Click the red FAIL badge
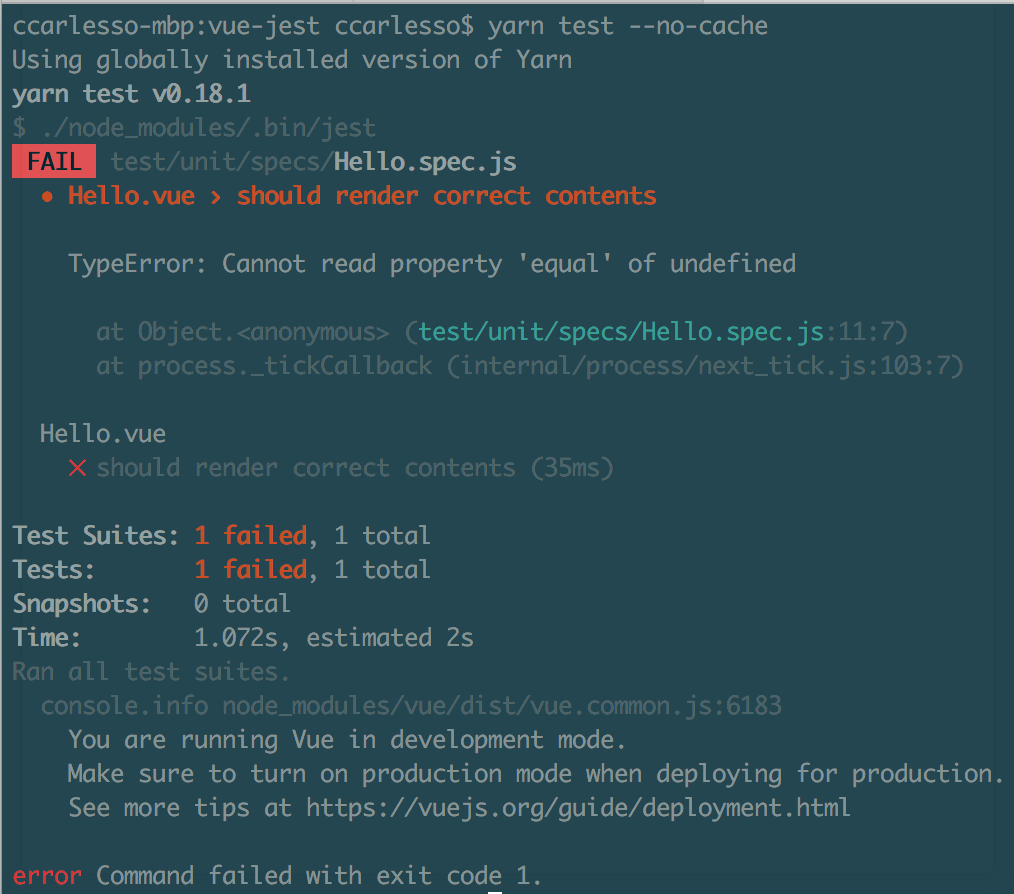1014x894 pixels. tap(54, 162)
